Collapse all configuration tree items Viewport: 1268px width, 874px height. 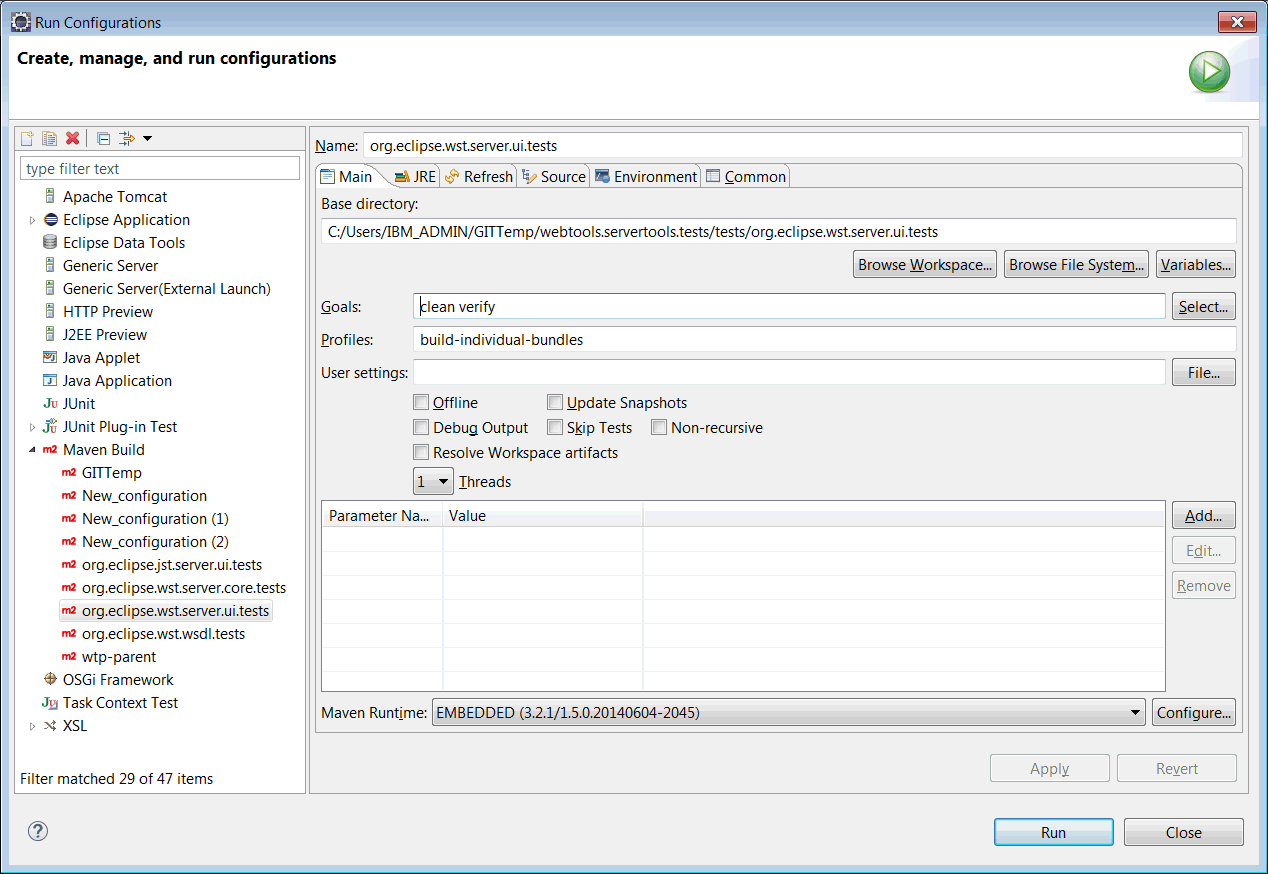coord(103,138)
